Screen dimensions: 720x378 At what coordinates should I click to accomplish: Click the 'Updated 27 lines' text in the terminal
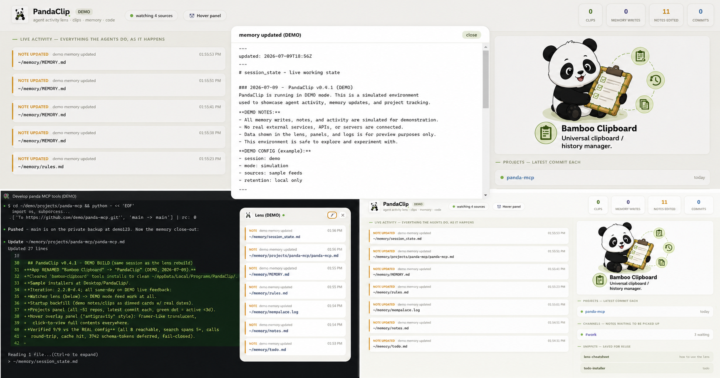click(27, 248)
